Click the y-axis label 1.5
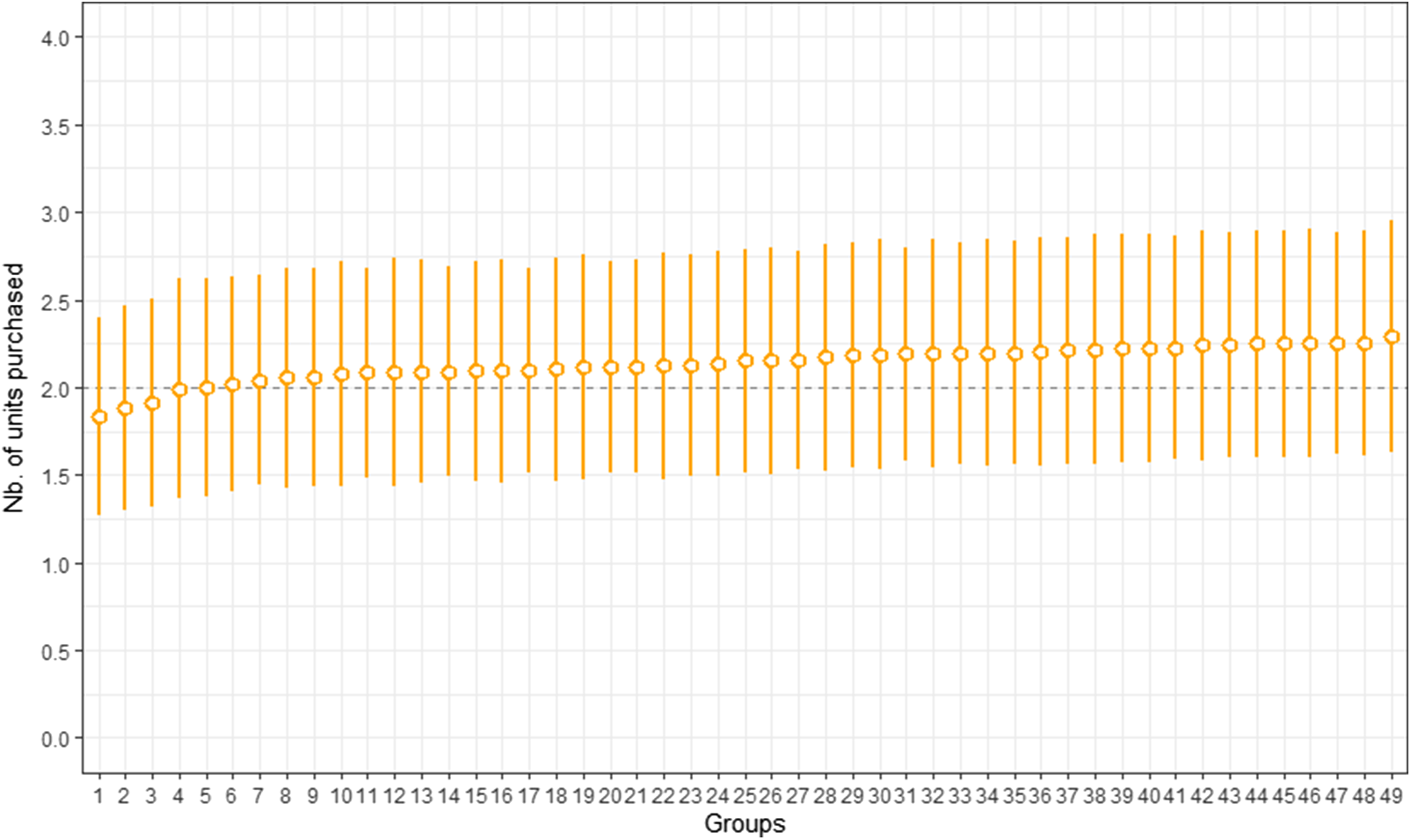The image size is (1411, 840). (x=54, y=476)
